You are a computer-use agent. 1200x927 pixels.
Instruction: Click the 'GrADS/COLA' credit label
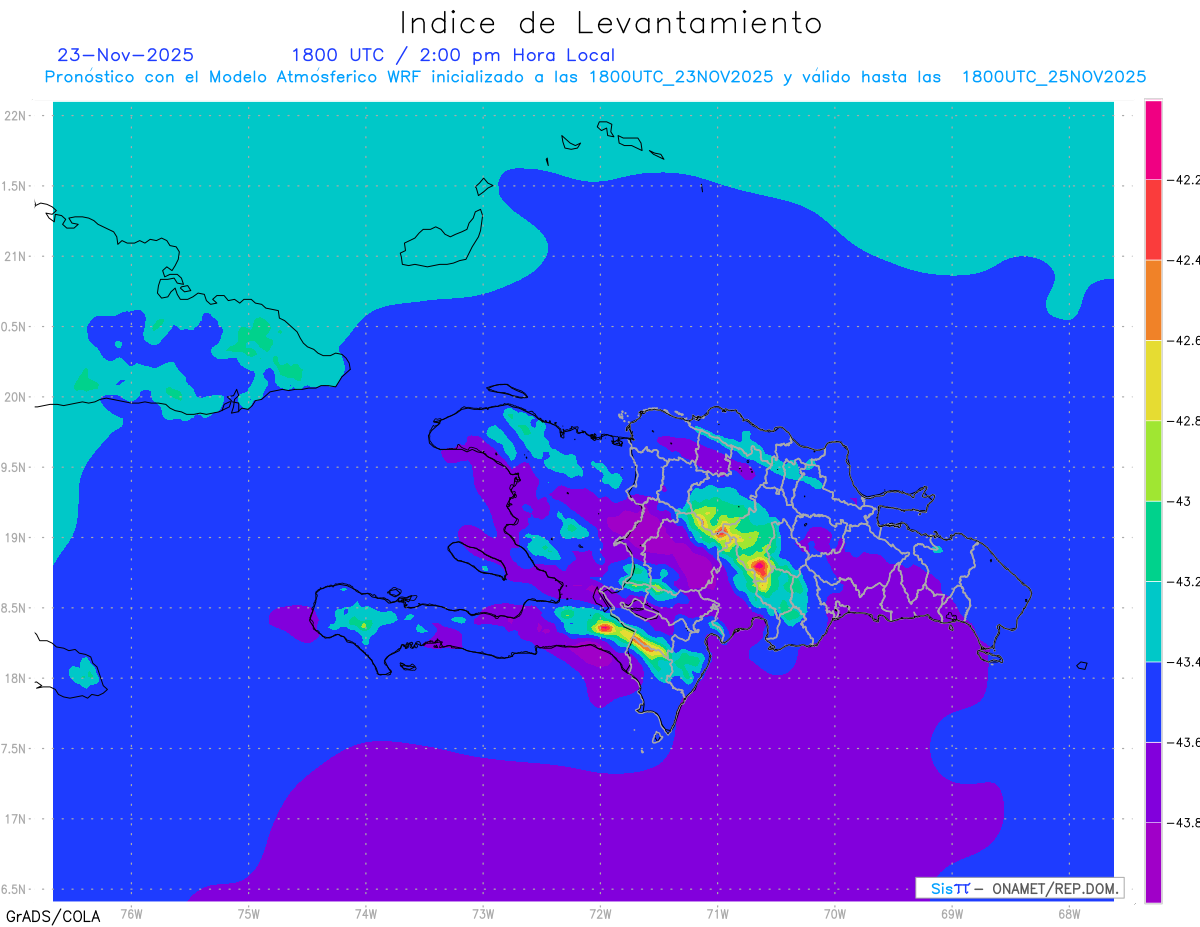(53, 916)
